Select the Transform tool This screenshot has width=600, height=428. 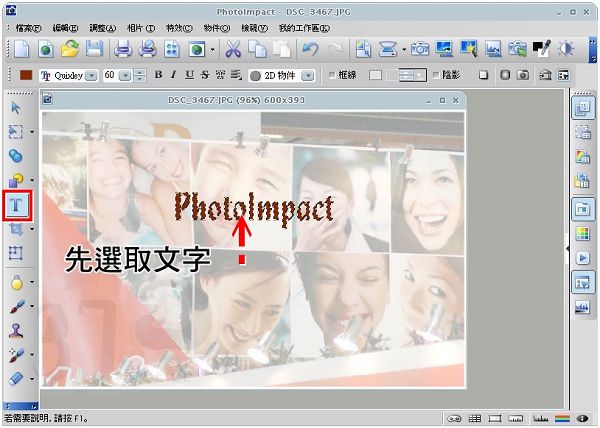pyautogui.click(x=16, y=253)
